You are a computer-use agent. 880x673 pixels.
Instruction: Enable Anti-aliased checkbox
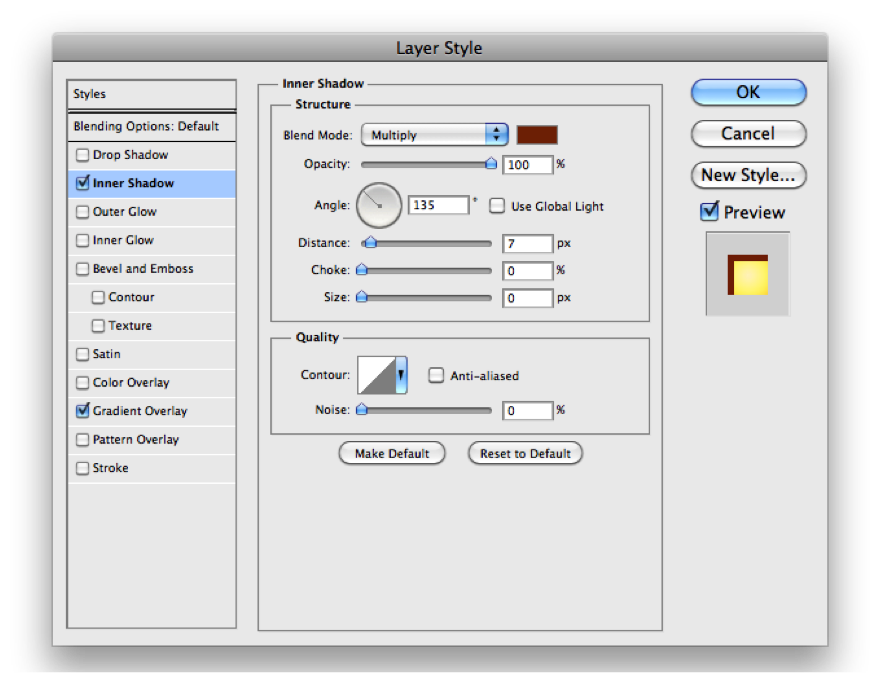[x=436, y=376]
